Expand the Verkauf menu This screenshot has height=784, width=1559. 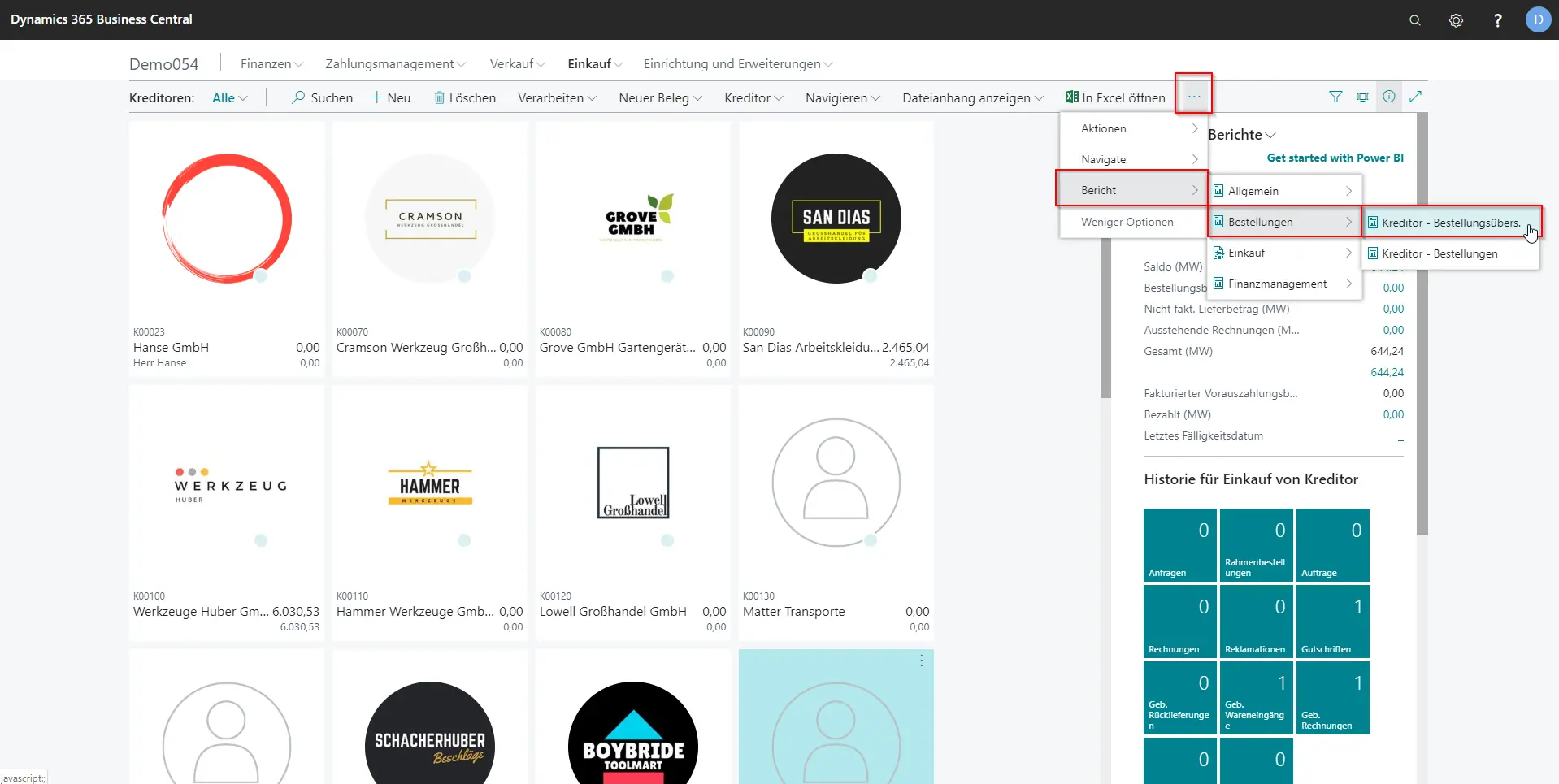click(518, 63)
